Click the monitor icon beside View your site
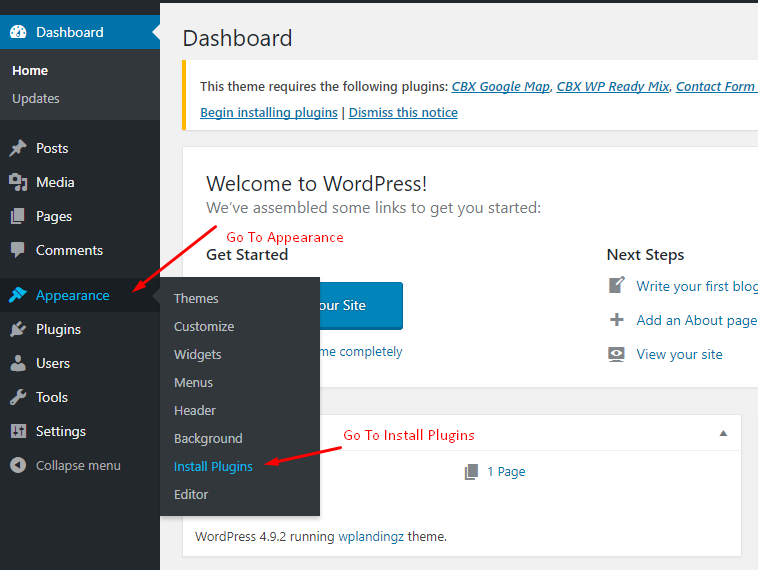The image size is (758, 570). point(616,354)
